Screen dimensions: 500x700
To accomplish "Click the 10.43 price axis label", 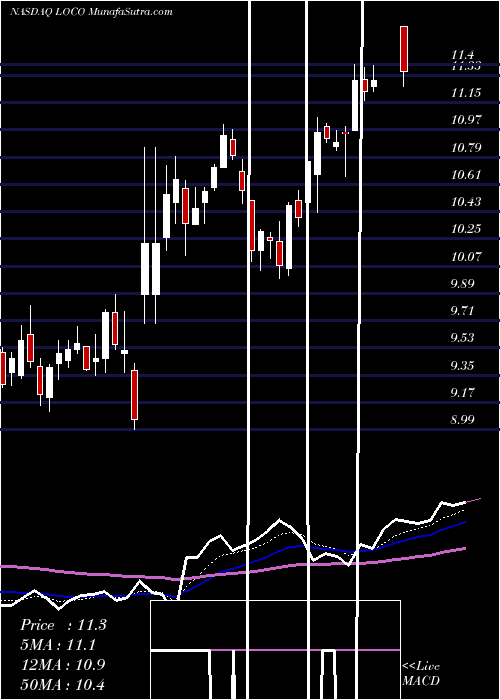I will pyautogui.click(x=466, y=202).
